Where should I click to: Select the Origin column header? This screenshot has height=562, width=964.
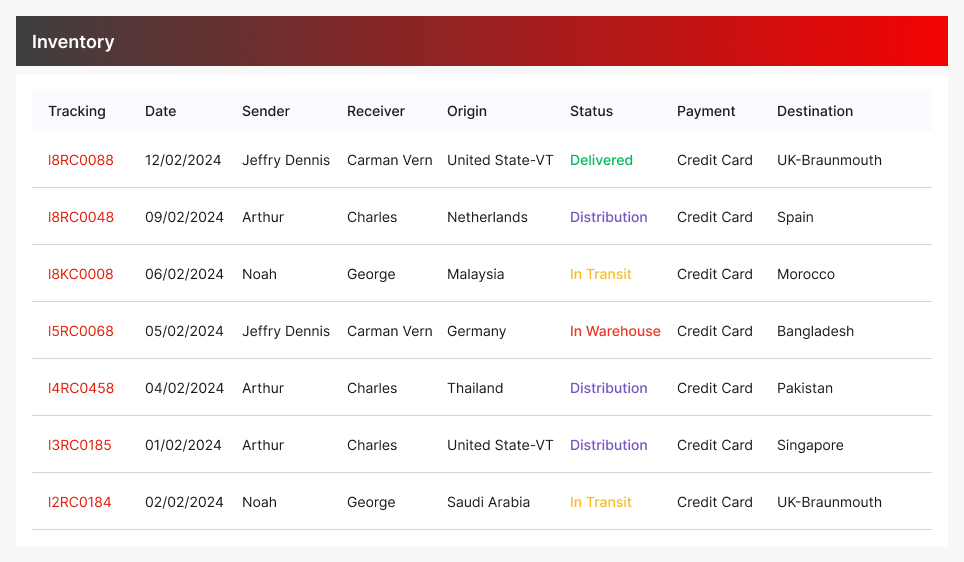467,111
